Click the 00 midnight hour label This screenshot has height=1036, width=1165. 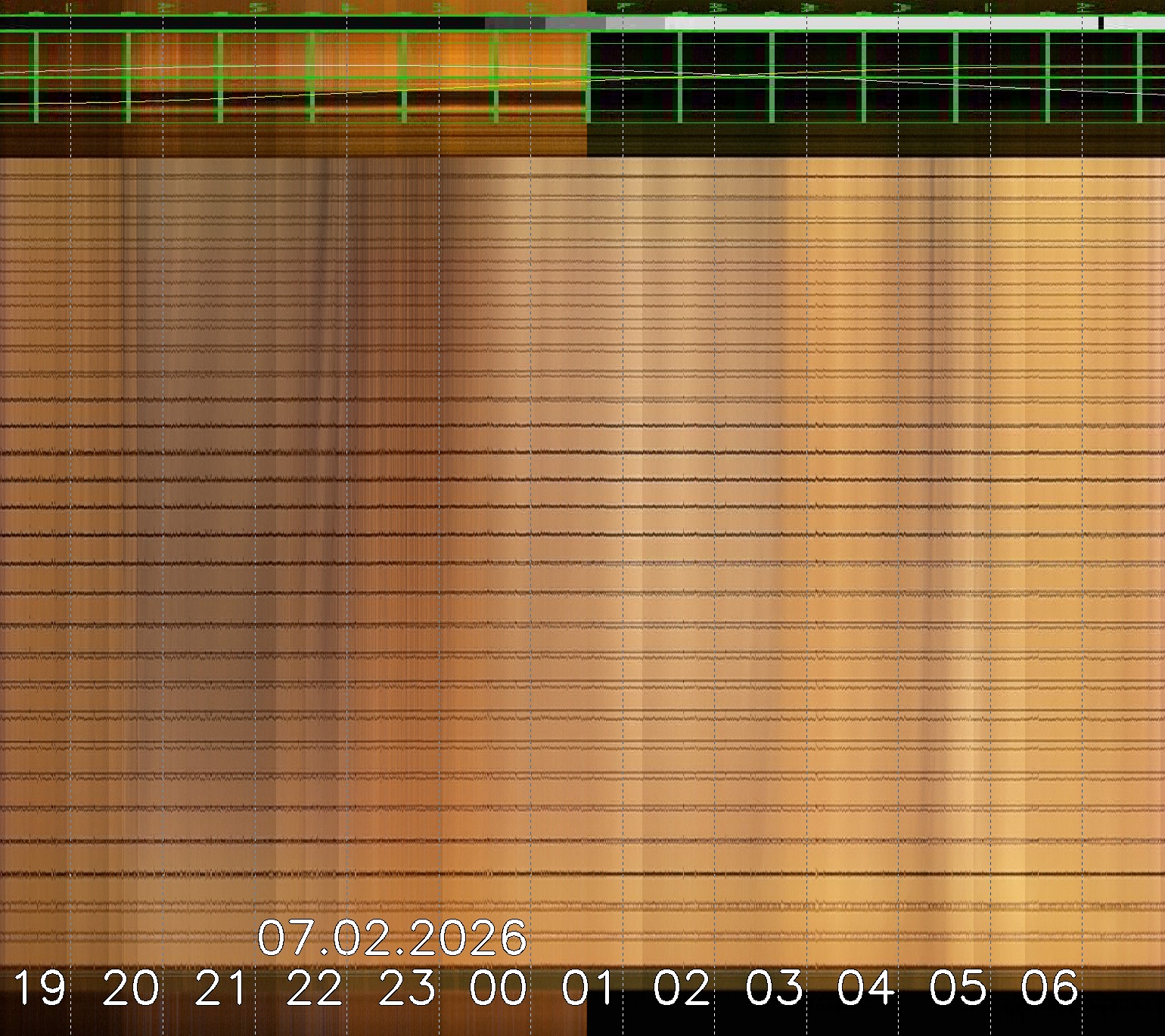(499, 988)
